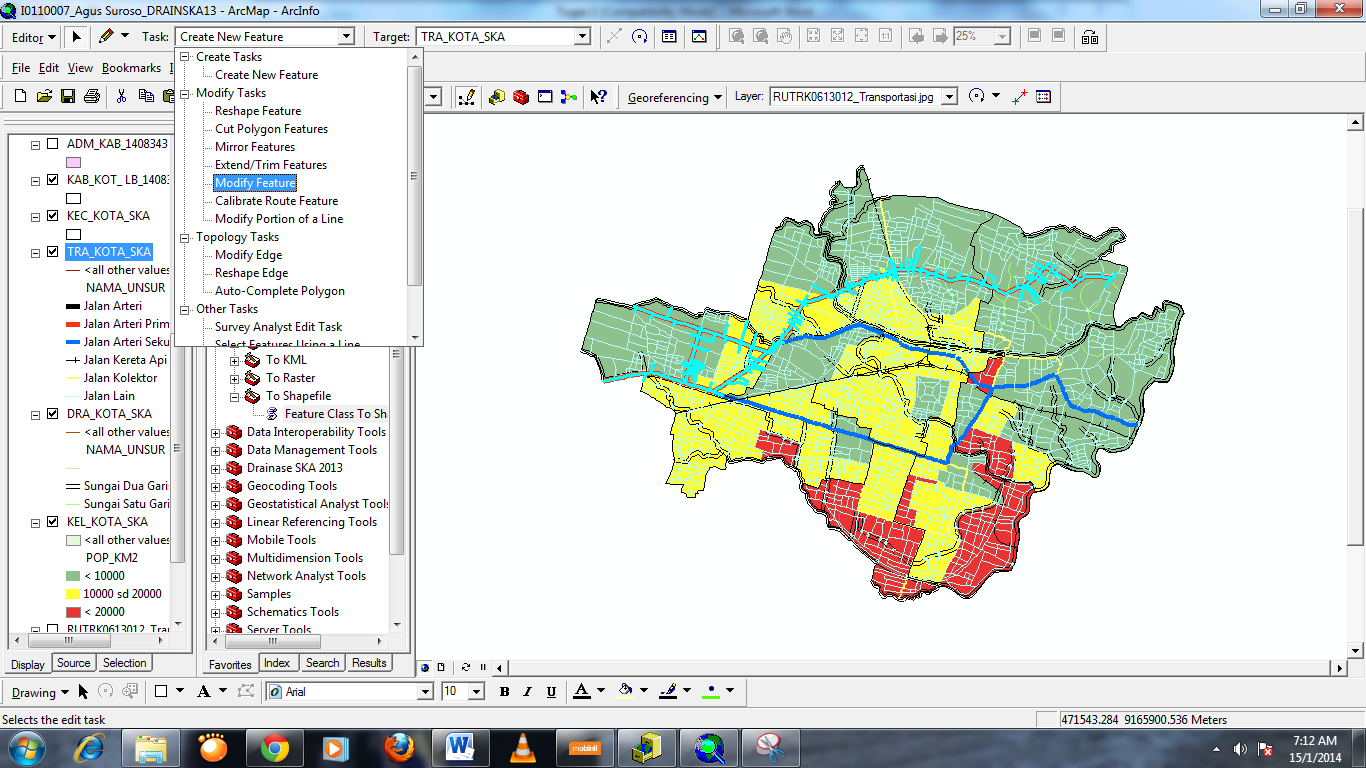Expand the Data Management Tools toolbox
1366x768 pixels.
point(216,450)
